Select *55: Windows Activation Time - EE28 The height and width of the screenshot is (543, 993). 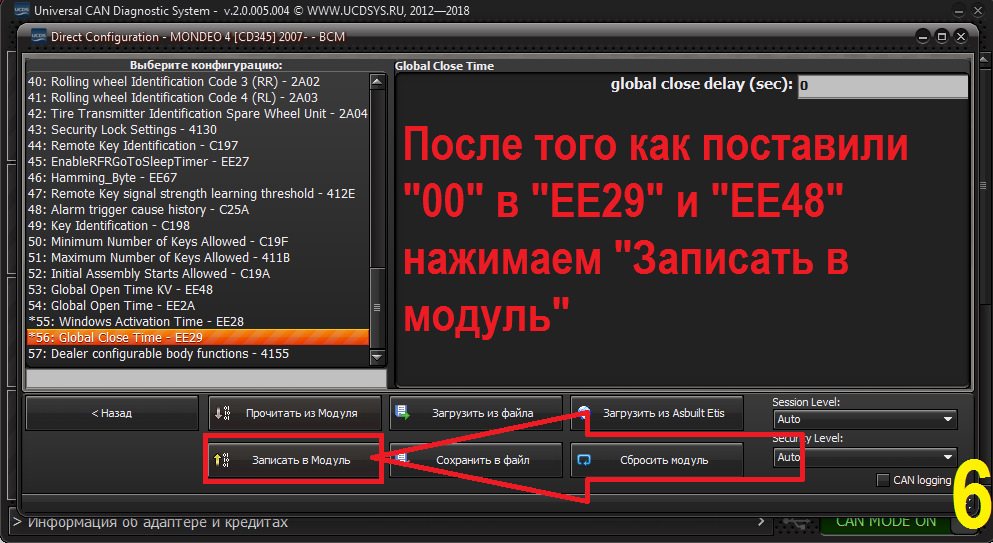[198, 321]
